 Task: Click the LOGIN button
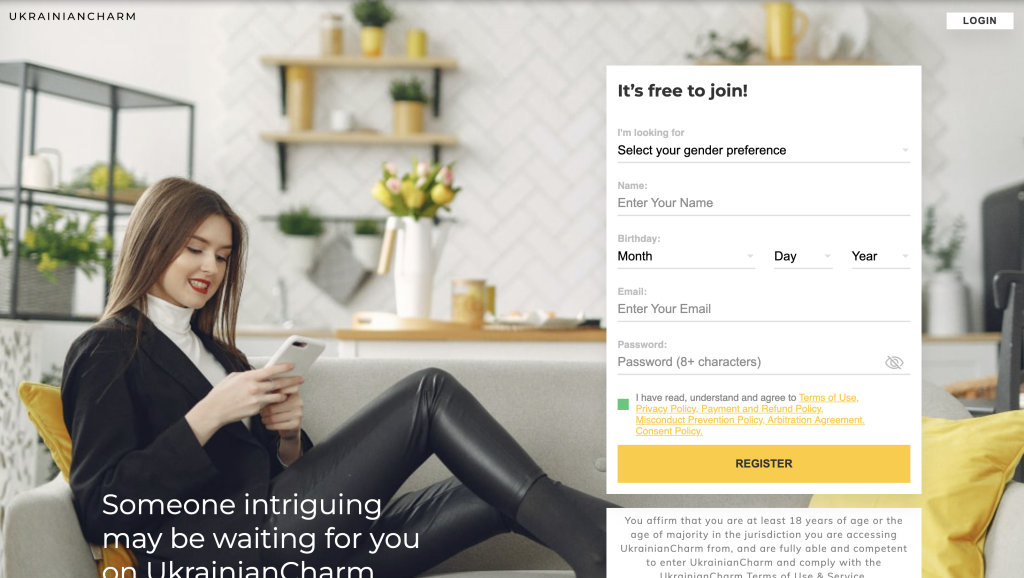[x=980, y=21]
